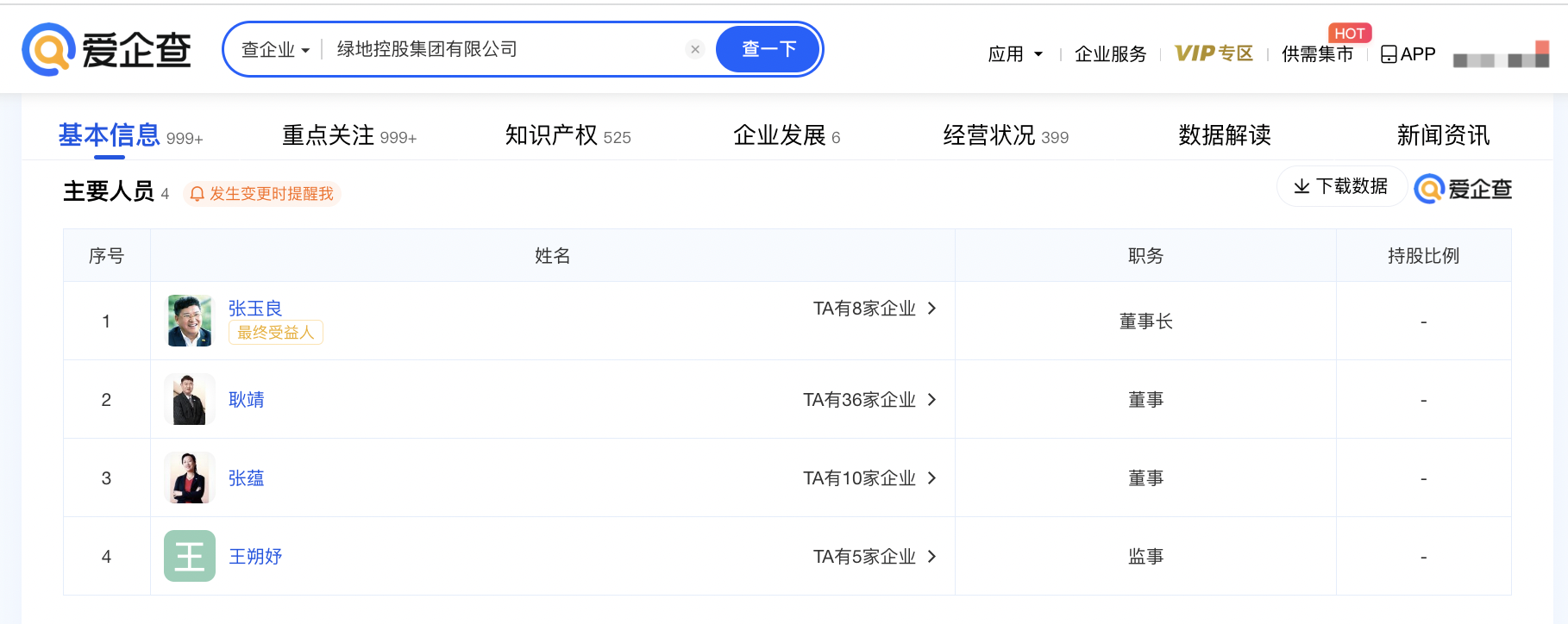Screen dimensions: 1568x624
Task: Open the 企业服务 link
Action: point(1110,54)
